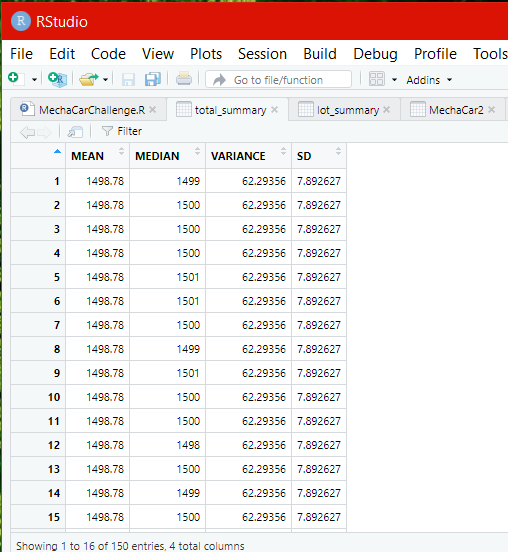
Task: Close the MechaCar2 tab
Action: pos(491,110)
